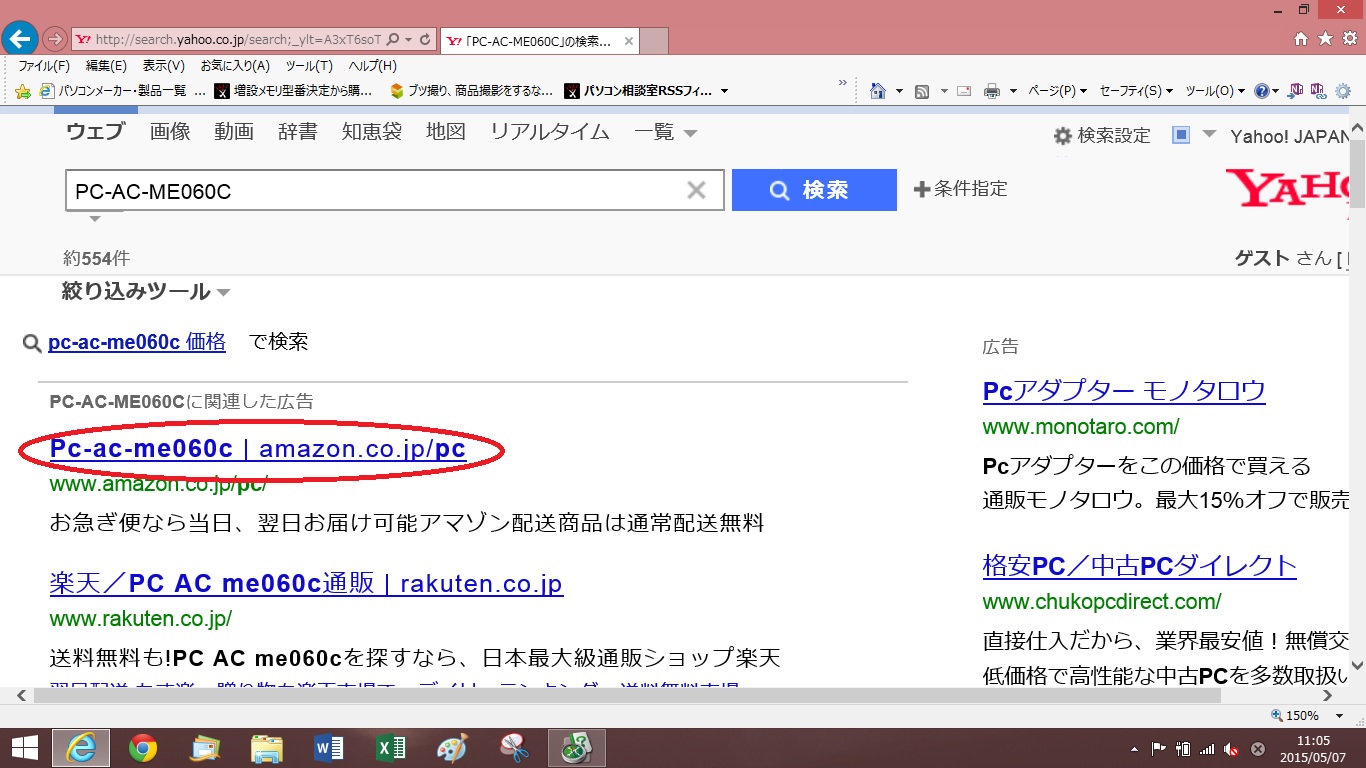The width and height of the screenshot is (1366, 768).
Task: Open 楽天/PC AC me060c通販 rakuten link
Action: (x=306, y=583)
